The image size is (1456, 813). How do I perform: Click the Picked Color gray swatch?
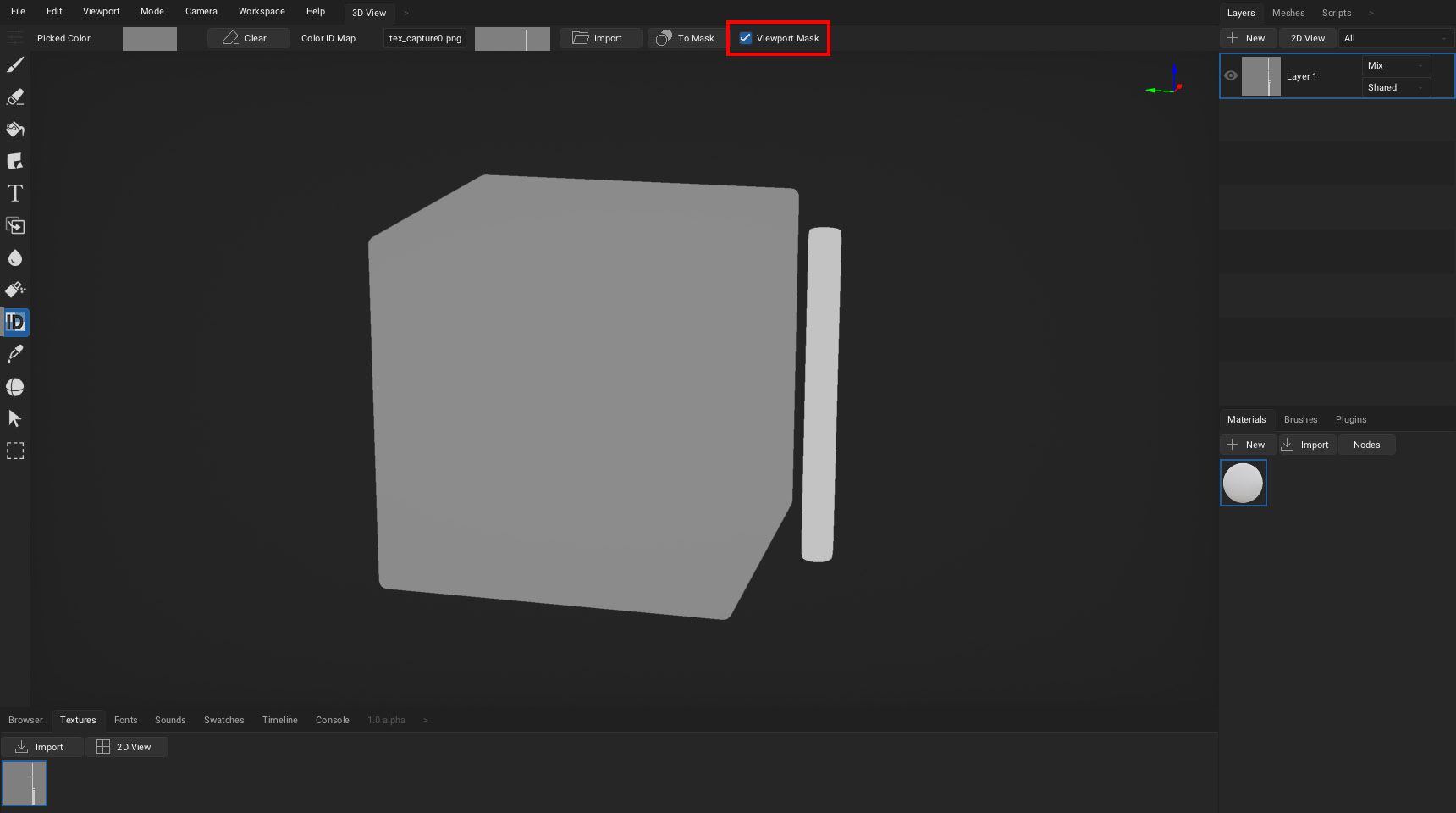pyautogui.click(x=150, y=39)
